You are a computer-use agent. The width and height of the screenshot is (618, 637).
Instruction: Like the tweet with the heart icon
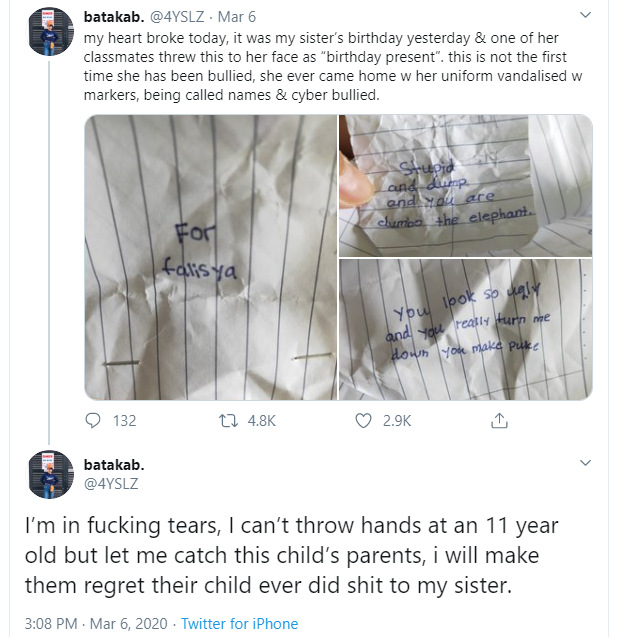364,421
